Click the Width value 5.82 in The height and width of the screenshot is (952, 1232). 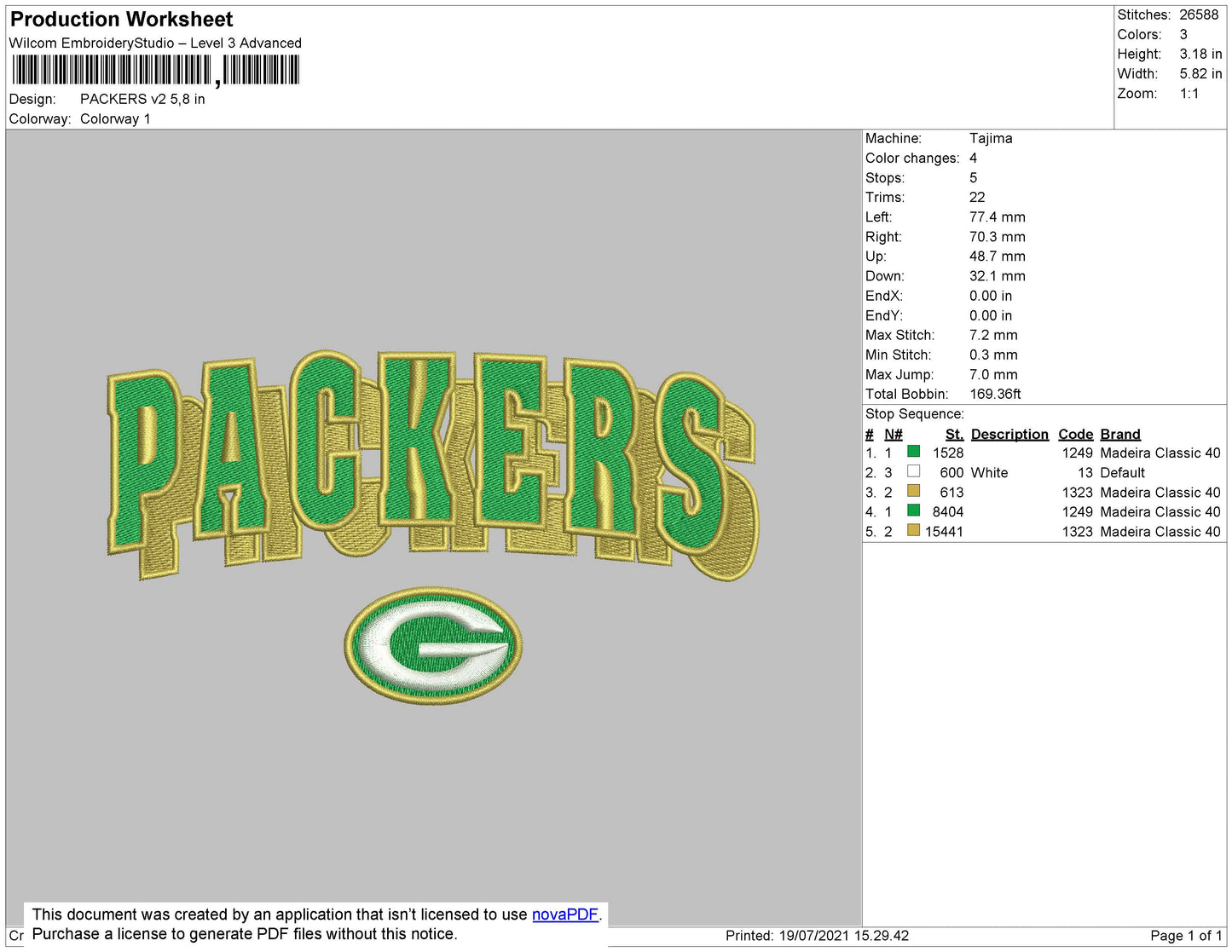tap(1200, 73)
